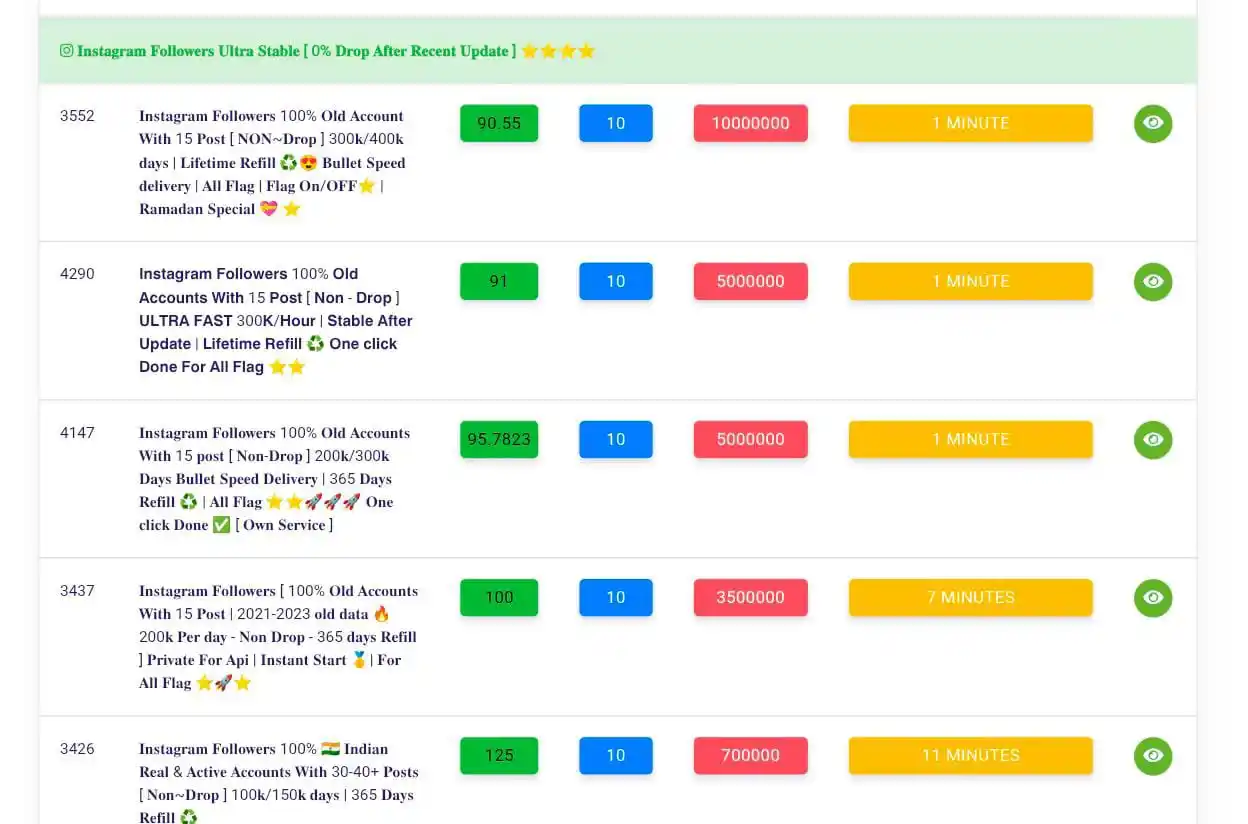
Task: Click the 91 rate badge
Action: (499, 281)
